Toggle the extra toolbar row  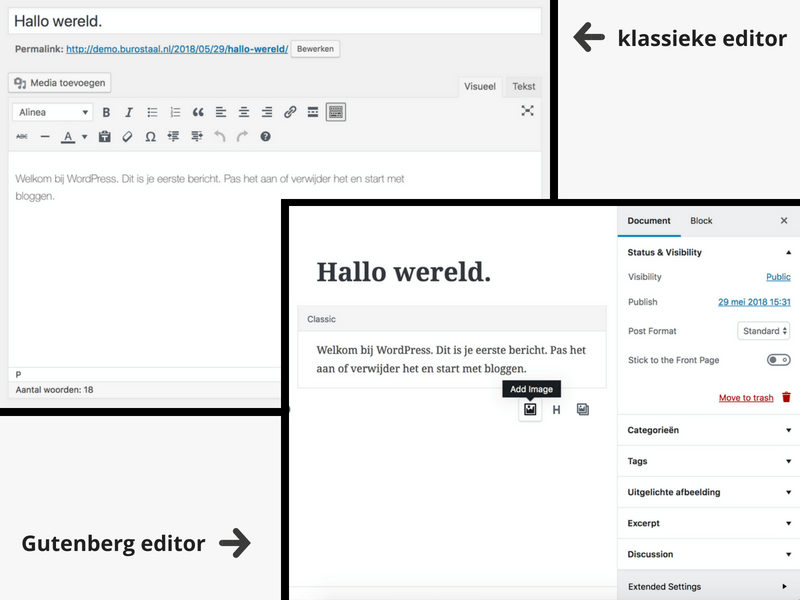coord(336,112)
